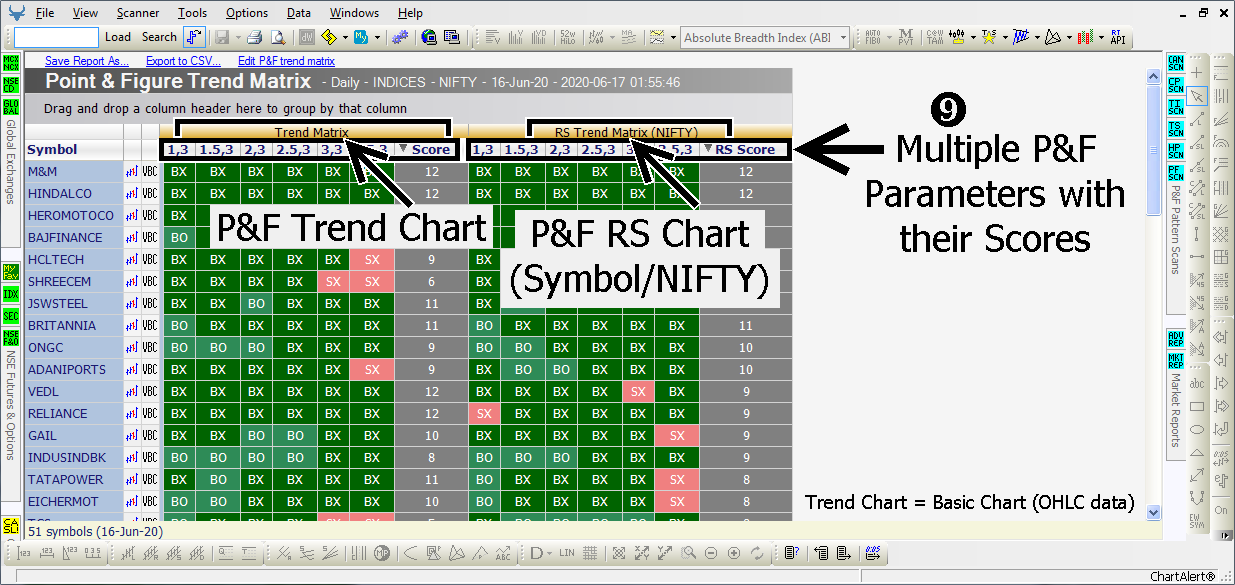This screenshot has height=585, width=1235.
Task: Click the COW TAM toolbar icon
Action: coord(934,37)
